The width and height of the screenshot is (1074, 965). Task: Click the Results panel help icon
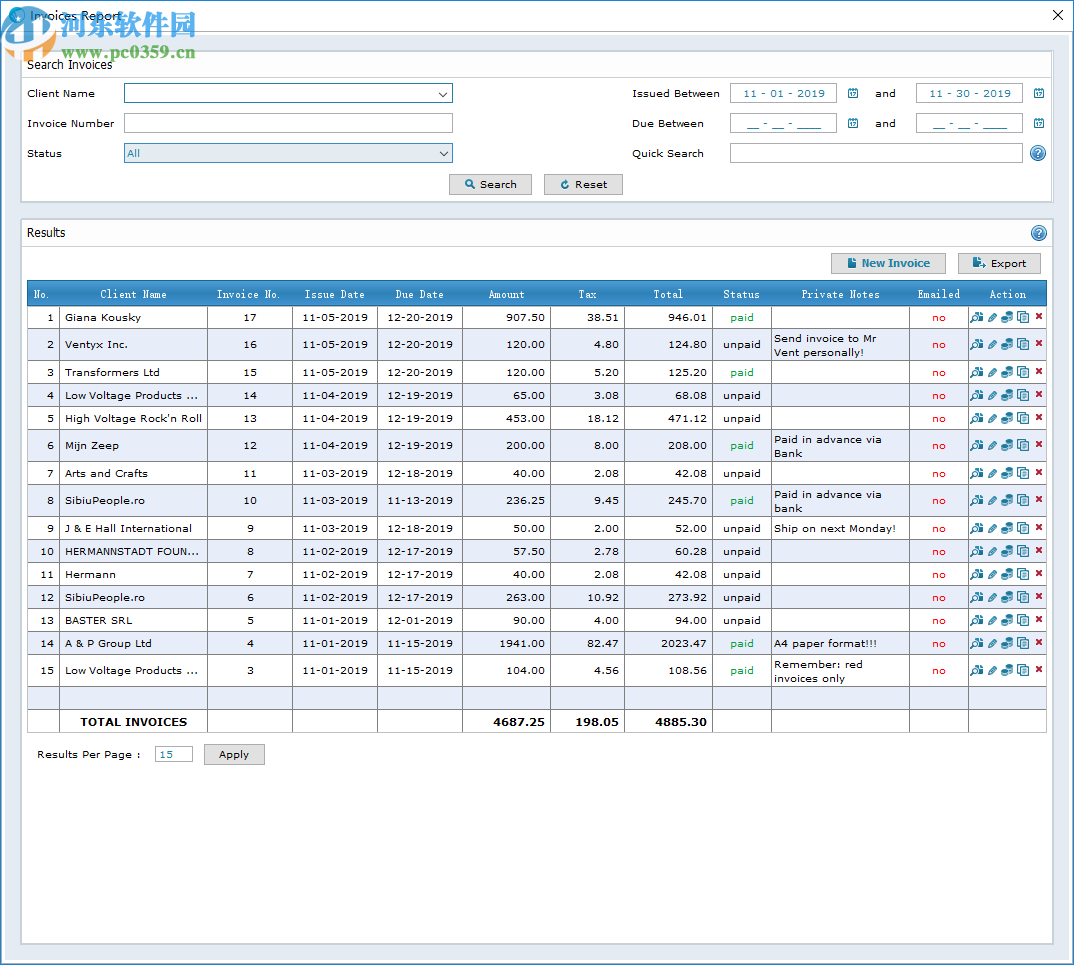(x=1039, y=233)
